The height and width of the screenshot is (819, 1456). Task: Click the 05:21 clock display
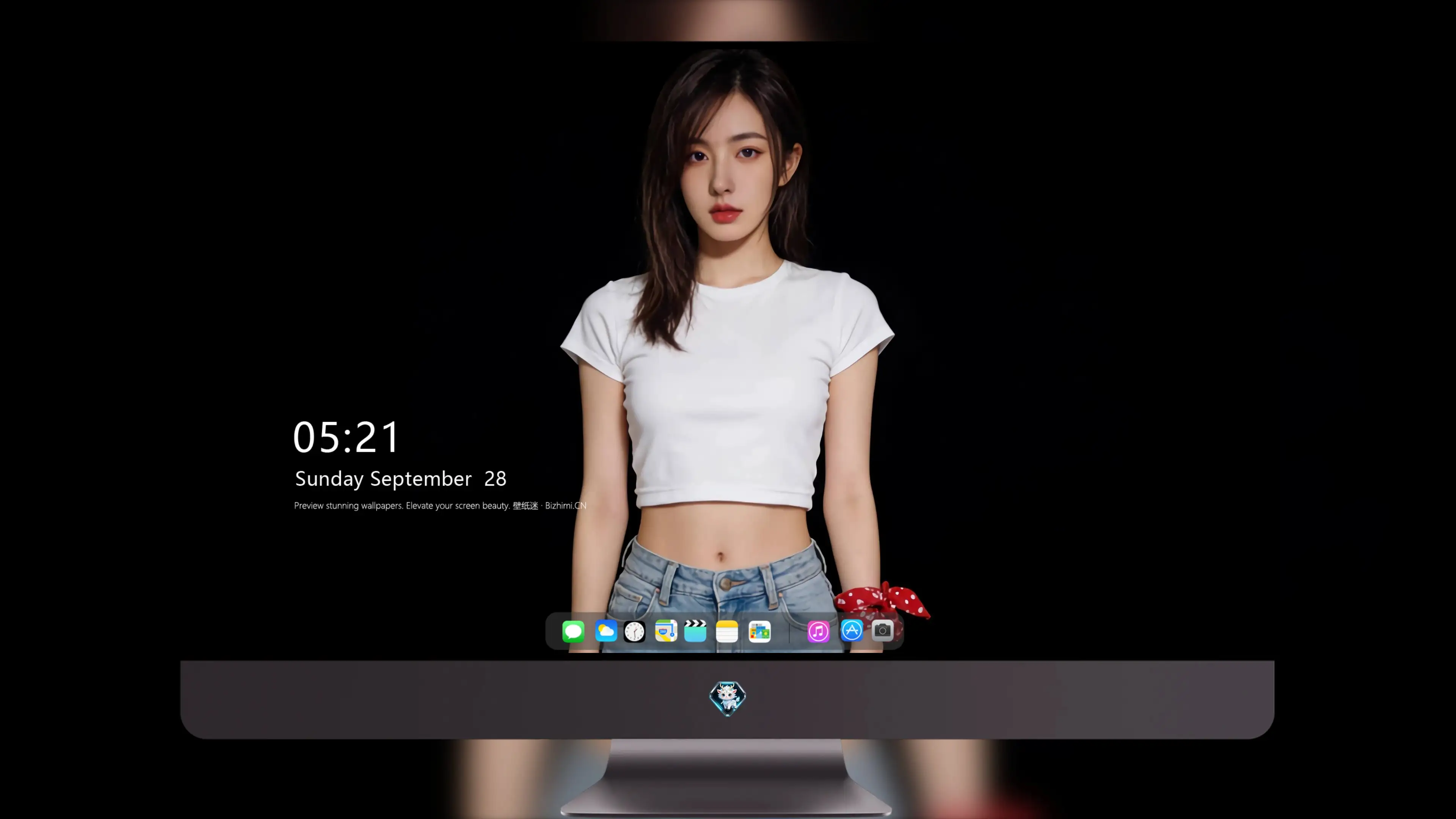pyautogui.click(x=346, y=438)
